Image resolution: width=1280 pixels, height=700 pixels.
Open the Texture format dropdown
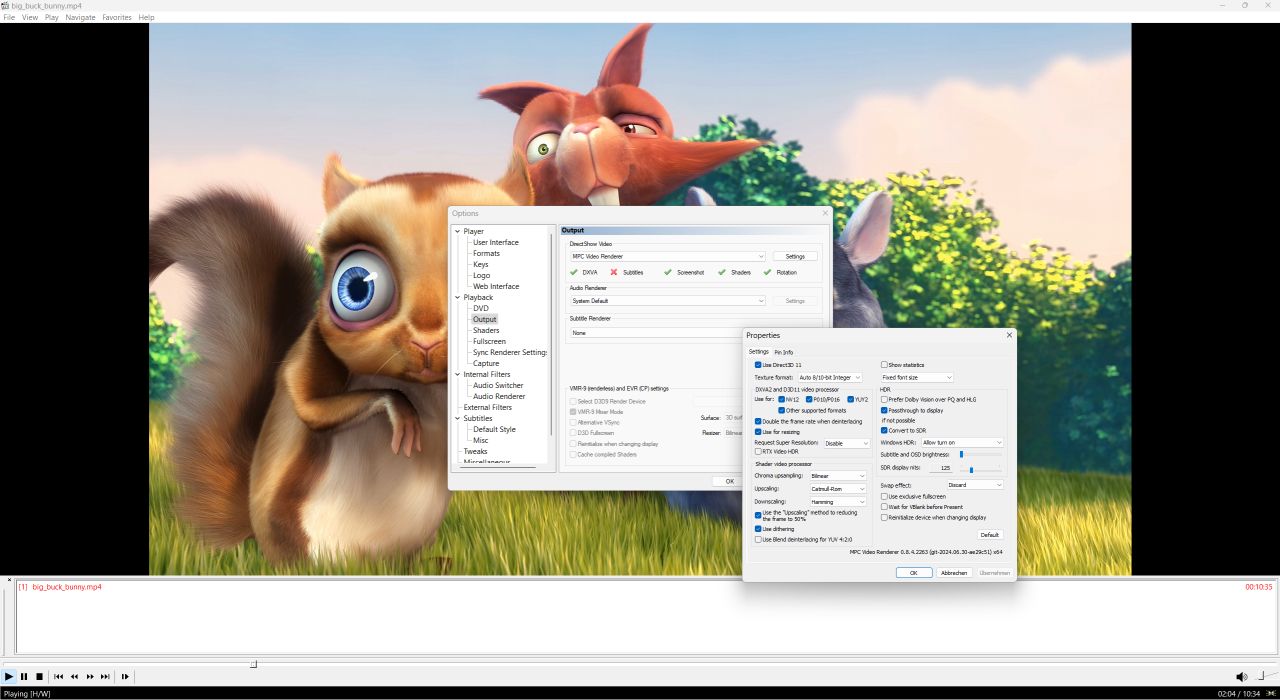[829, 377]
